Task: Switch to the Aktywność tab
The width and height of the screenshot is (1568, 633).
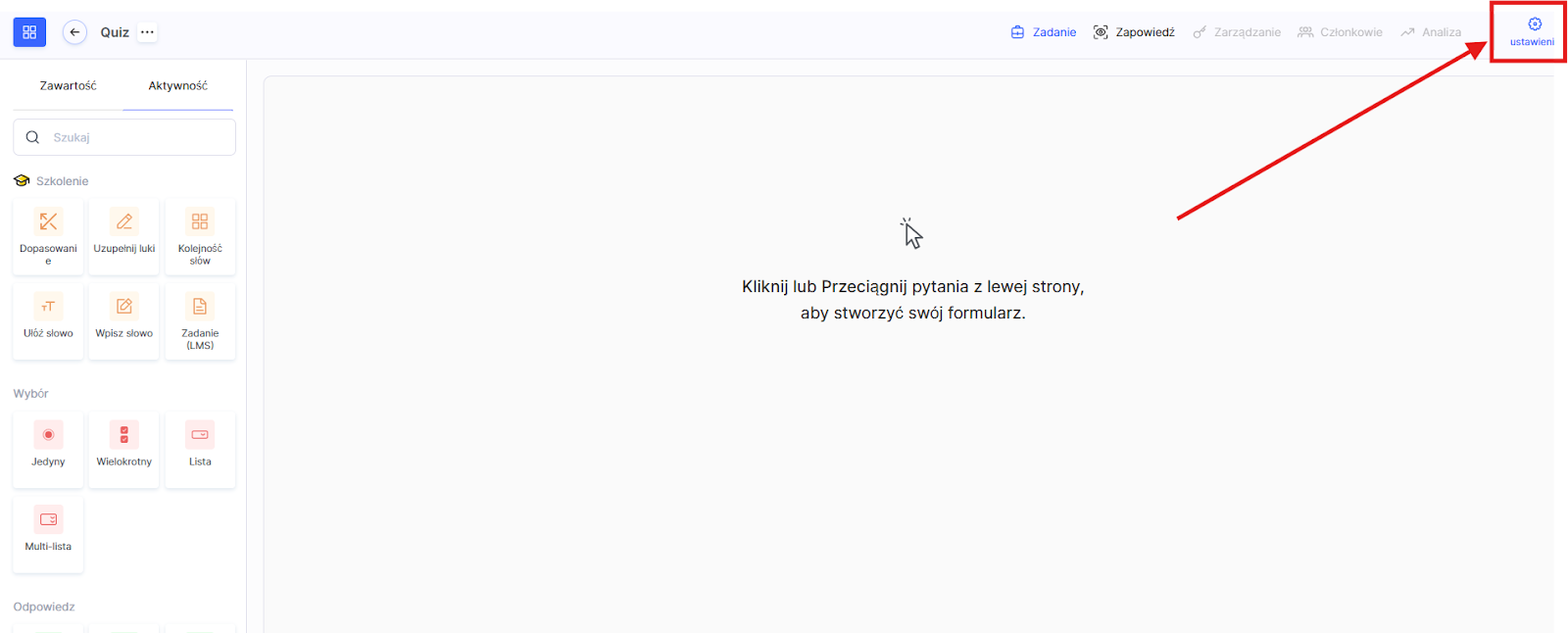Action: pos(177,86)
